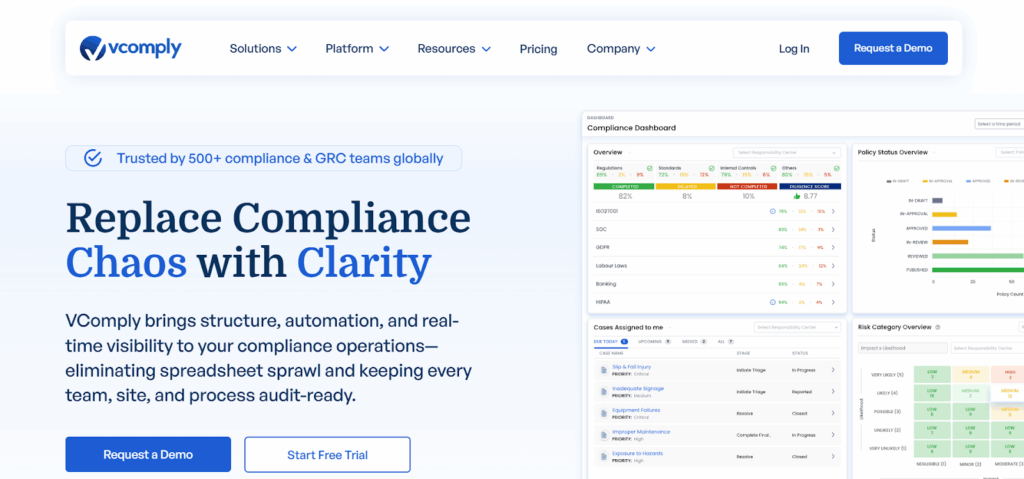
Task: Click the checkmark badge icon beside Trusted text
Action: (x=93, y=158)
